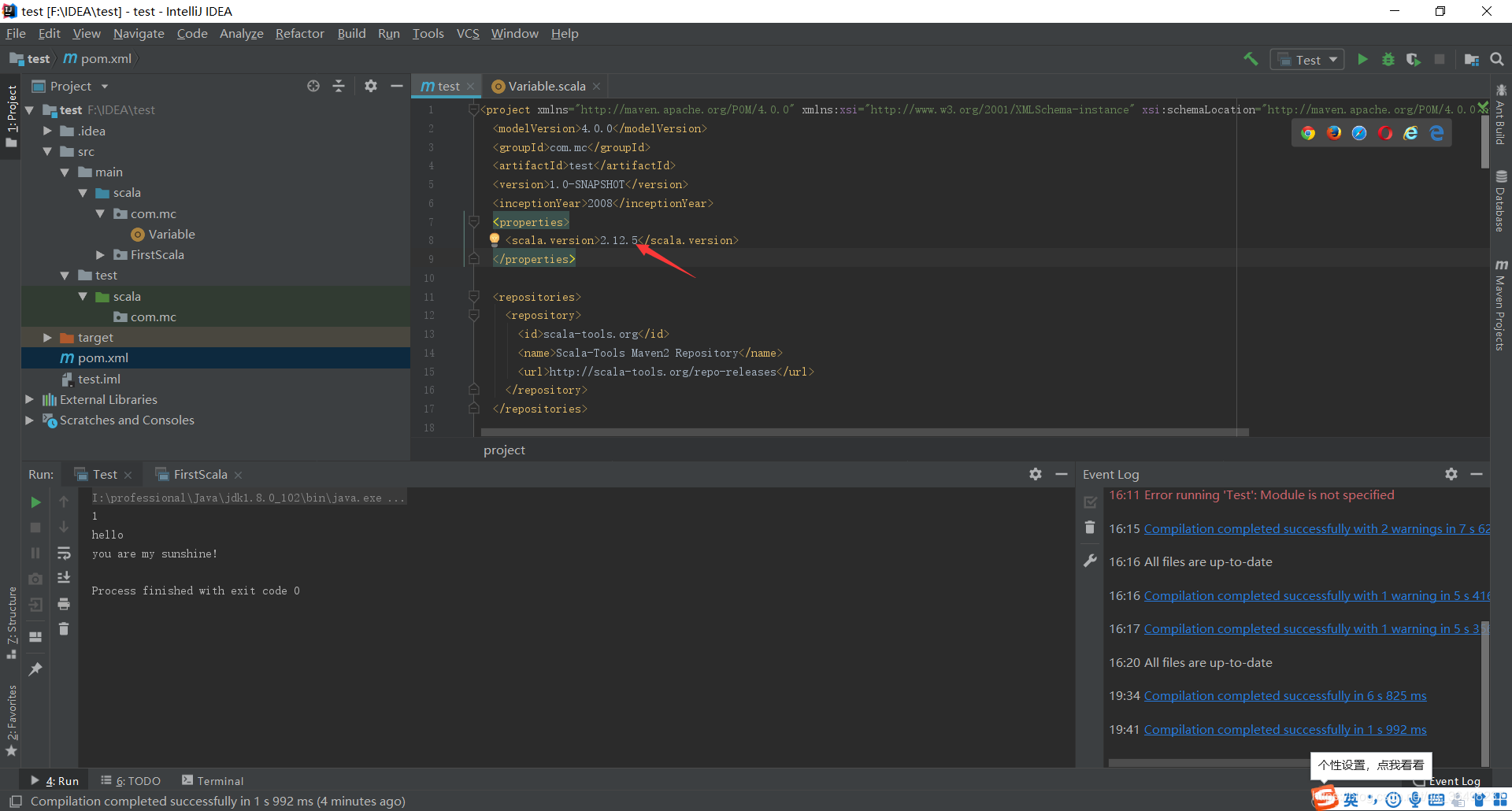Screen dimensions: 1512x811
Task: Close the test pom editor tab
Action: tap(471, 87)
